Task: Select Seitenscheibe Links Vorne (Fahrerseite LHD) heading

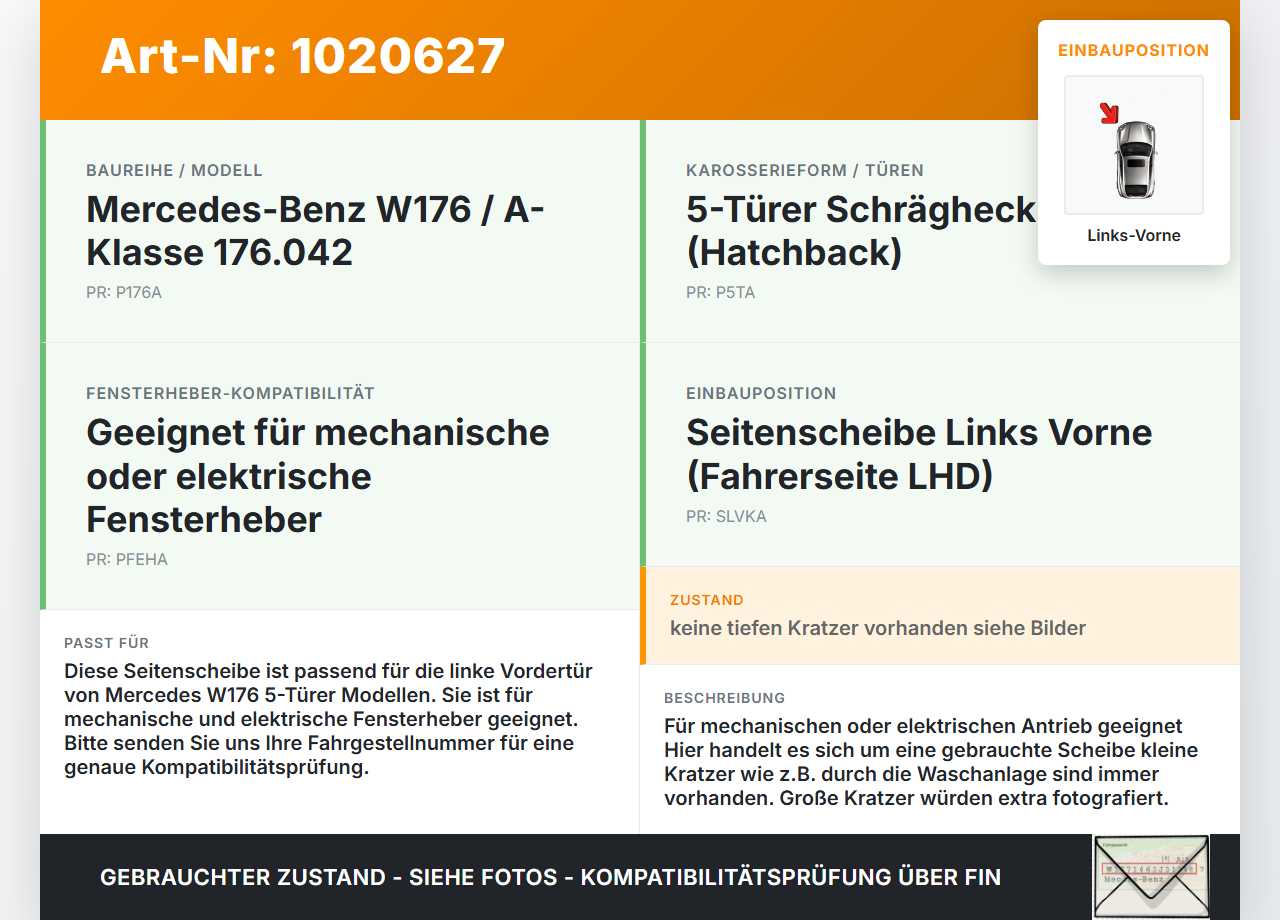Action: click(x=919, y=454)
